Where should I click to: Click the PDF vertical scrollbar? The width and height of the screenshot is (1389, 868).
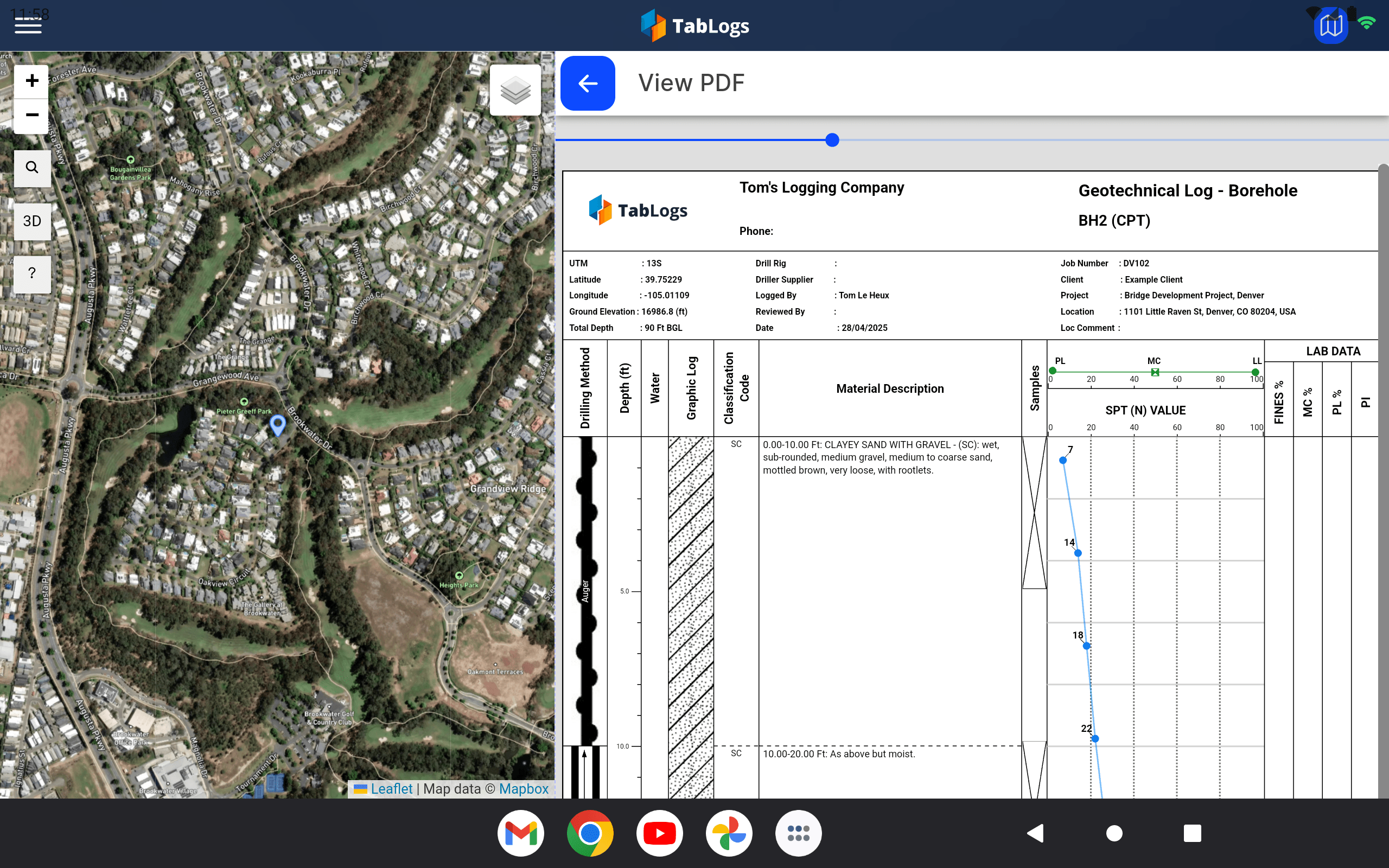coord(1383,482)
